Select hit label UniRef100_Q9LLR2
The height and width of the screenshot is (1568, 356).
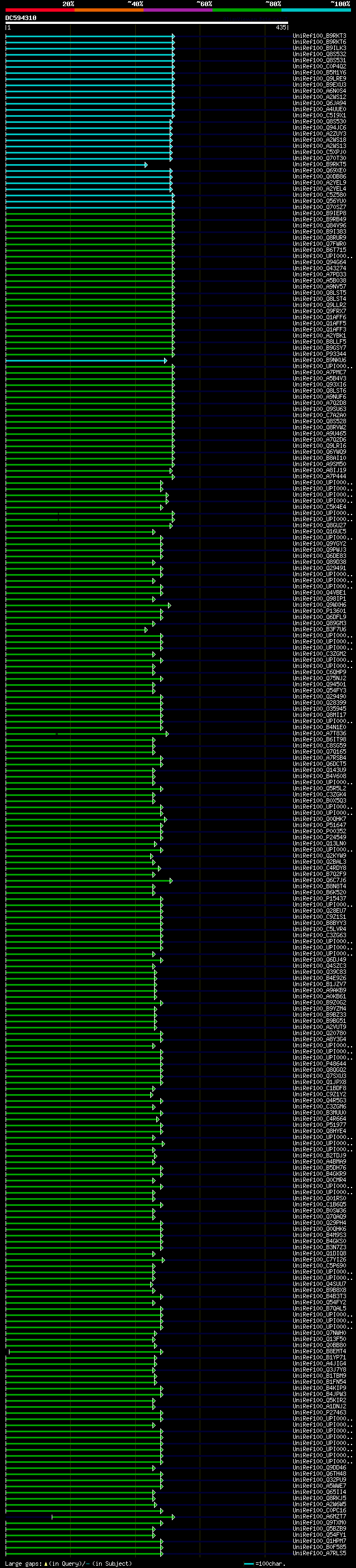click(319, 305)
